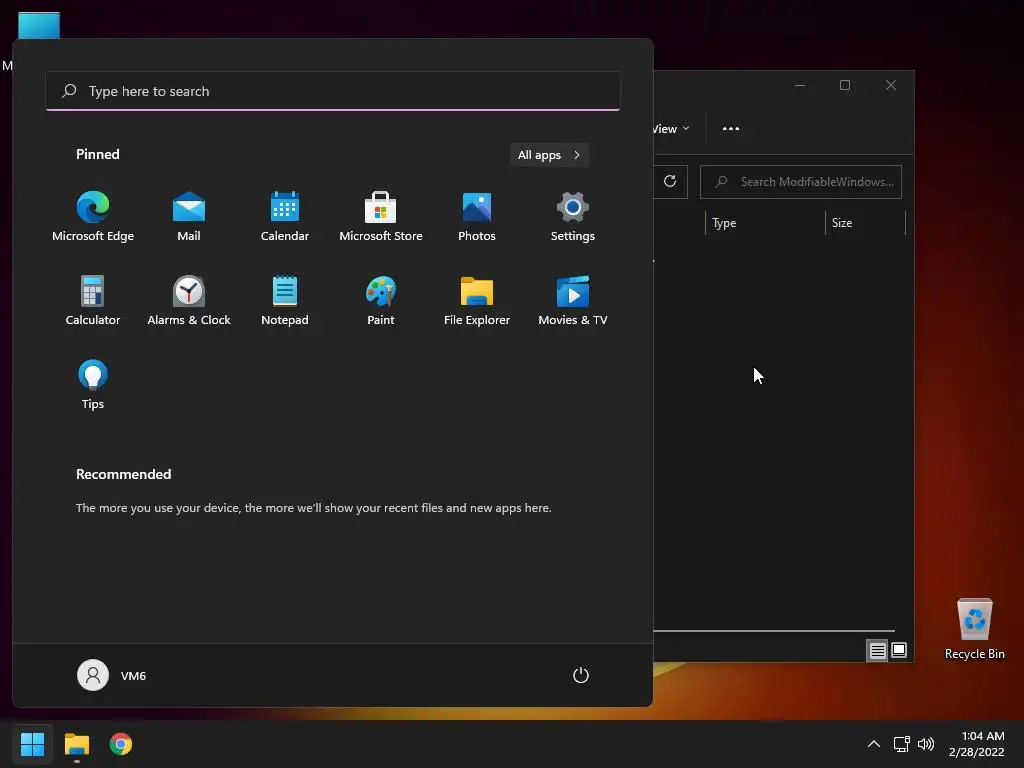Launch the Mail app
The height and width of the screenshot is (768, 1024).
(x=189, y=217)
